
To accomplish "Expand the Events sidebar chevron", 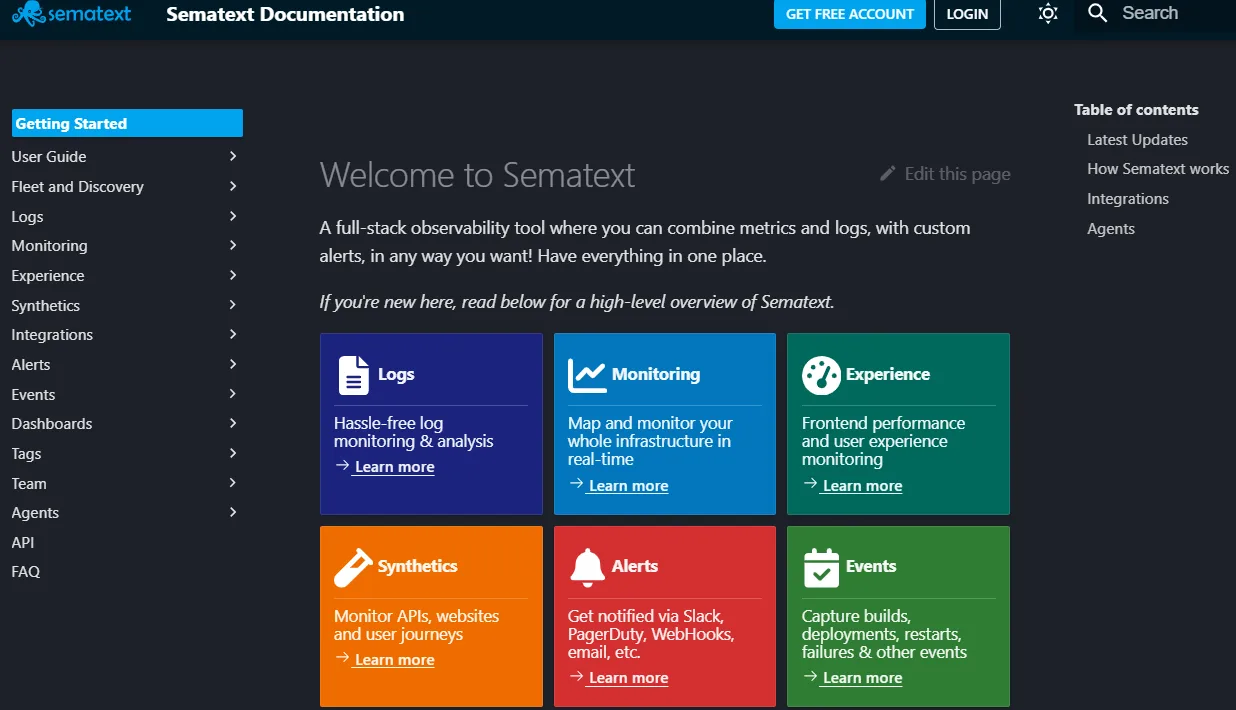I will (x=233, y=394).
